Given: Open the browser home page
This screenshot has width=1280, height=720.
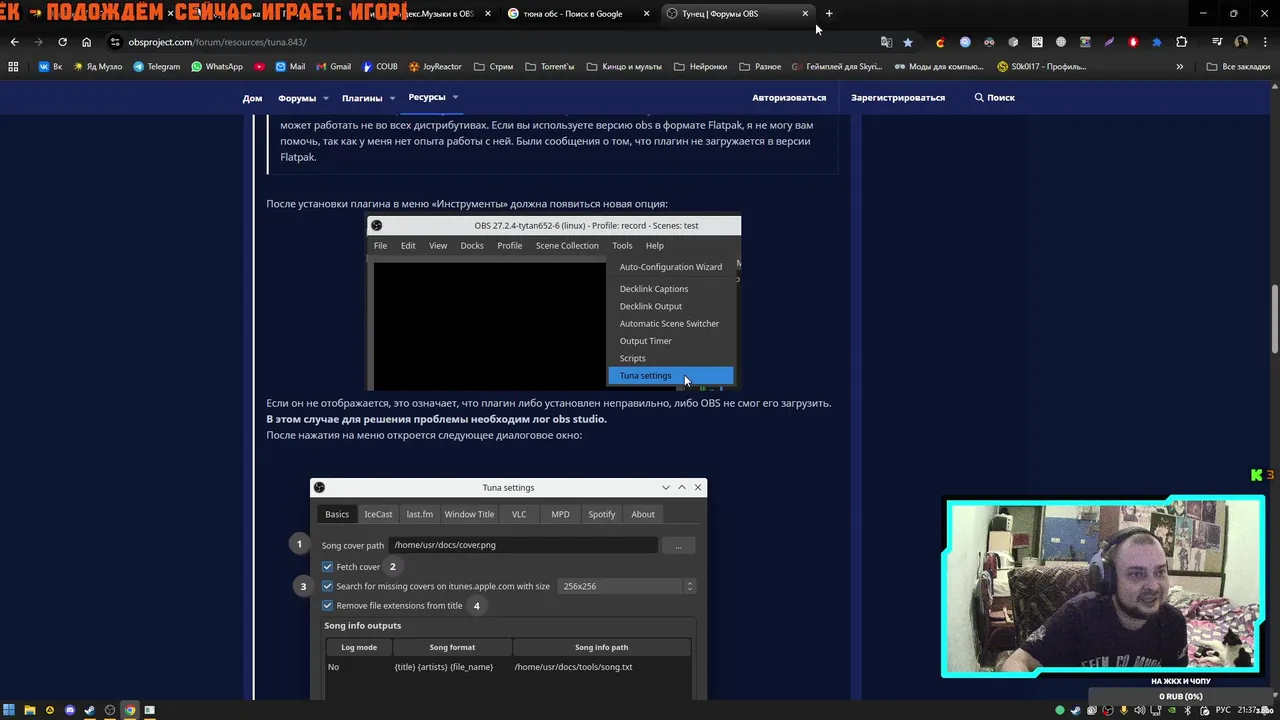Looking at the screenshot, I should (86, 42).
